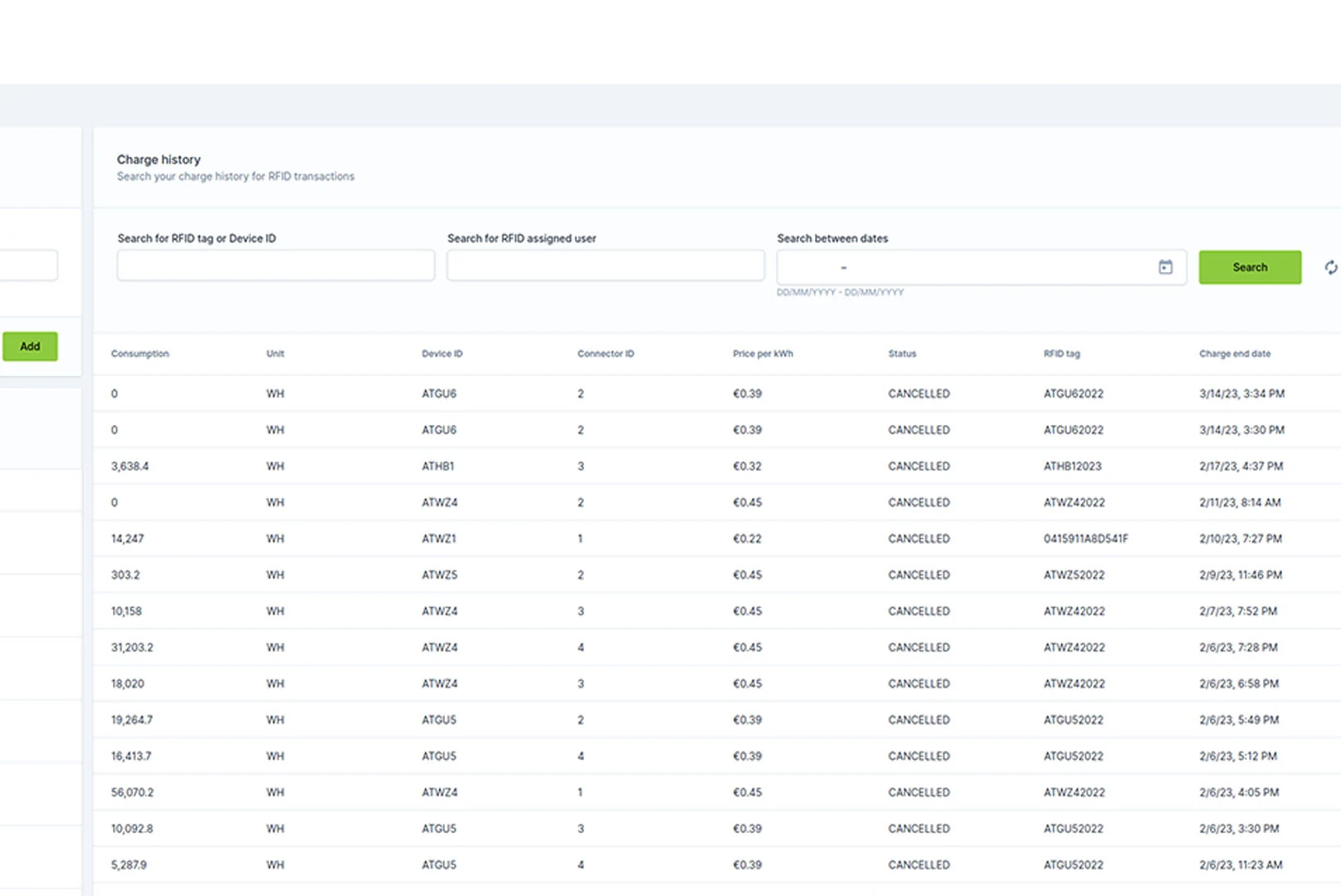Focus the RFID assigned user search field
The height and width of the screenshot is (896, 1341).
pos(606,265)
